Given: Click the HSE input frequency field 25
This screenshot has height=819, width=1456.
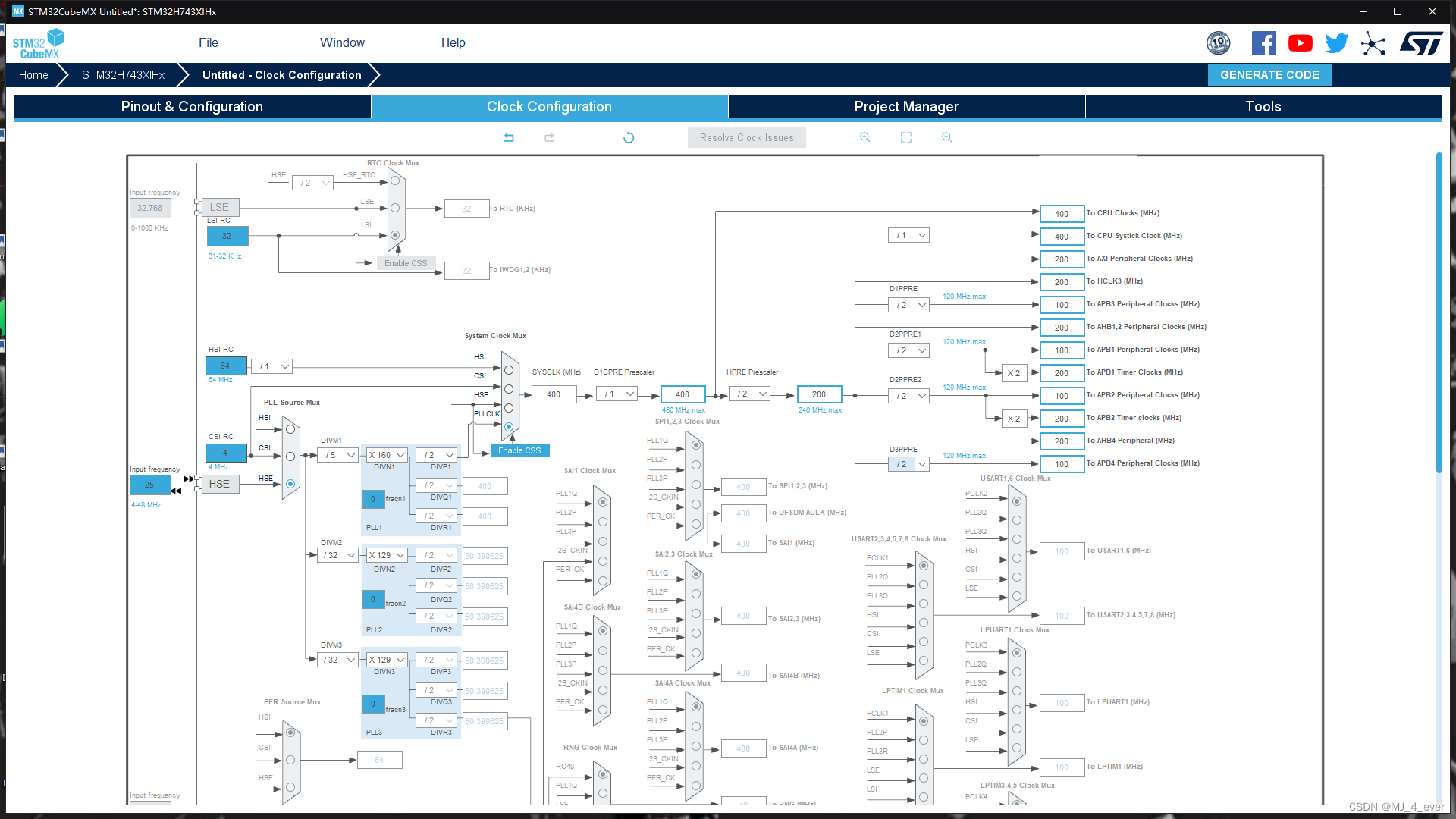Looking at the screenshot, I should tap(150, 485).
